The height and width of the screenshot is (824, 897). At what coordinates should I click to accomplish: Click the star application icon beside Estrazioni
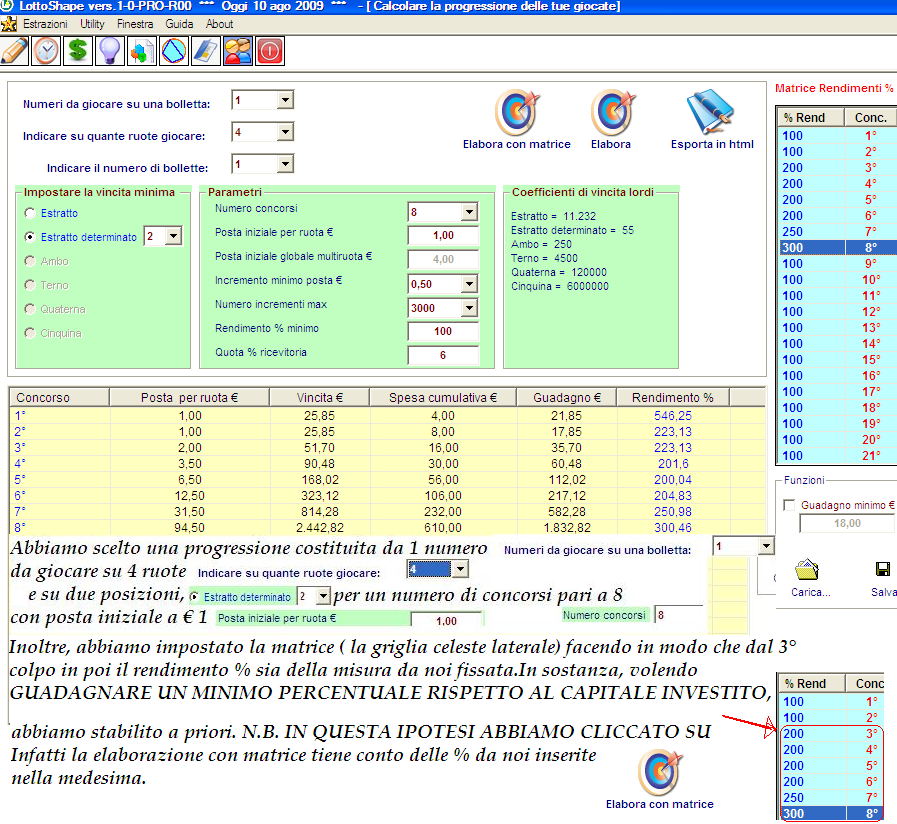coord(9,24)
